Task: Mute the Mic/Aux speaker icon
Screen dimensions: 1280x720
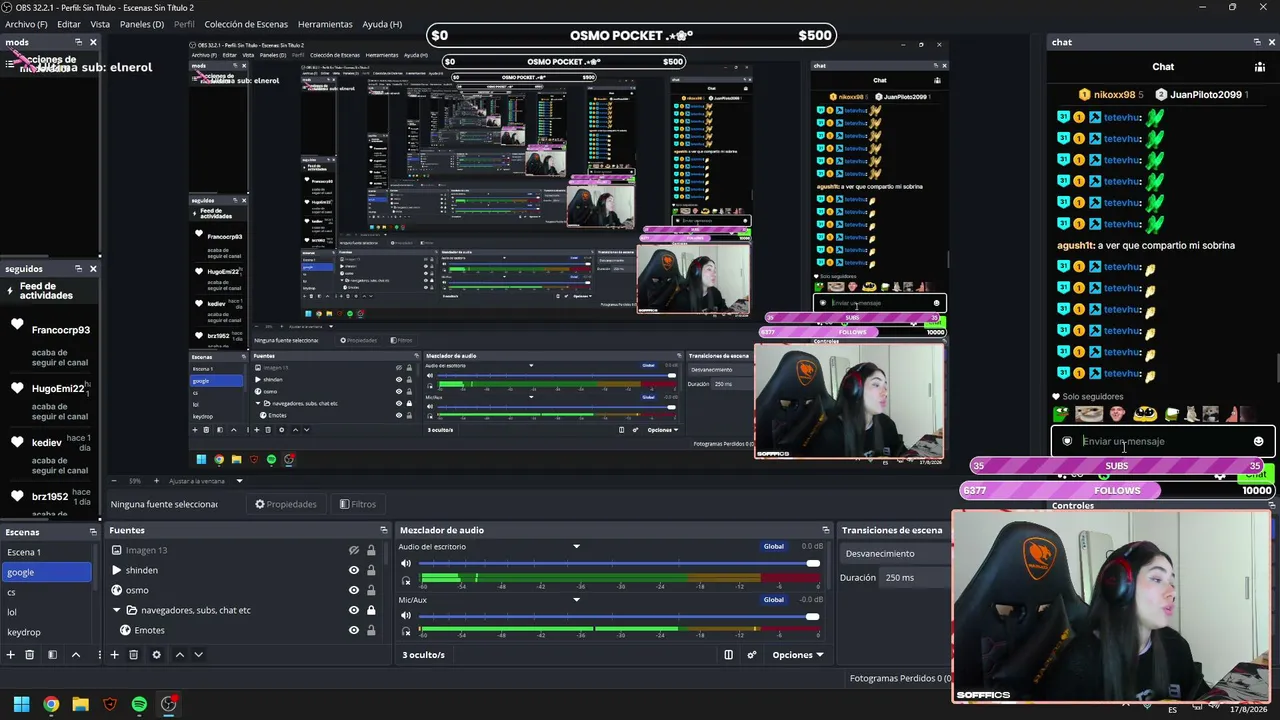Action: point(406,616)
